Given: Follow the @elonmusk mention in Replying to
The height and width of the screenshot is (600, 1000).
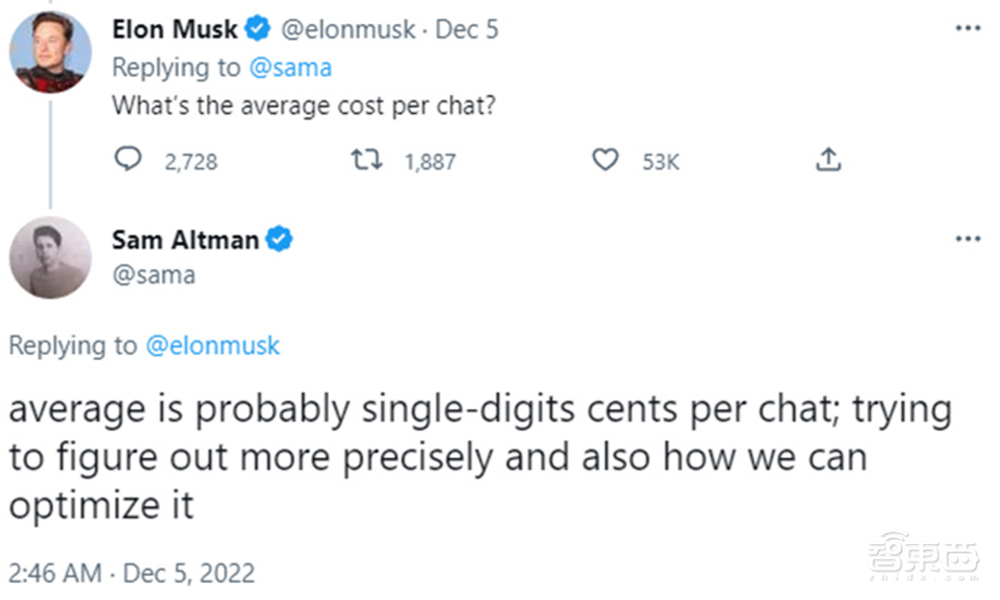Looking at the screenshot, I should pos(213,346).
